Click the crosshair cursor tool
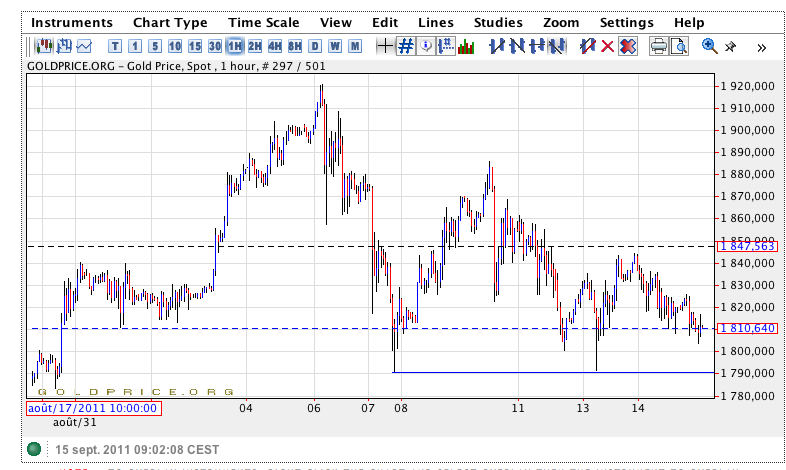Screen dimensions: 786x470 click(x=385, y=46)
